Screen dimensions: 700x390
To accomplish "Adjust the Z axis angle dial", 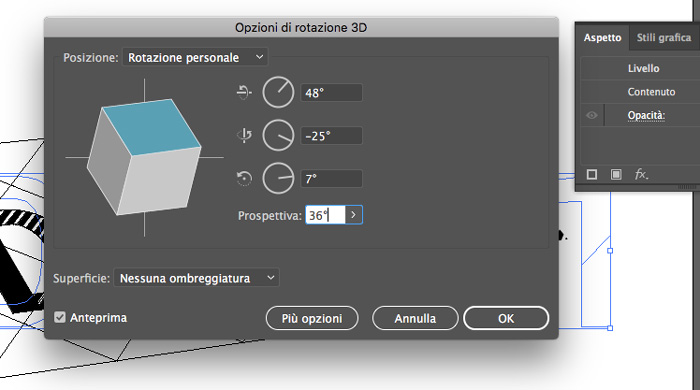I will [x=278, y=178].
